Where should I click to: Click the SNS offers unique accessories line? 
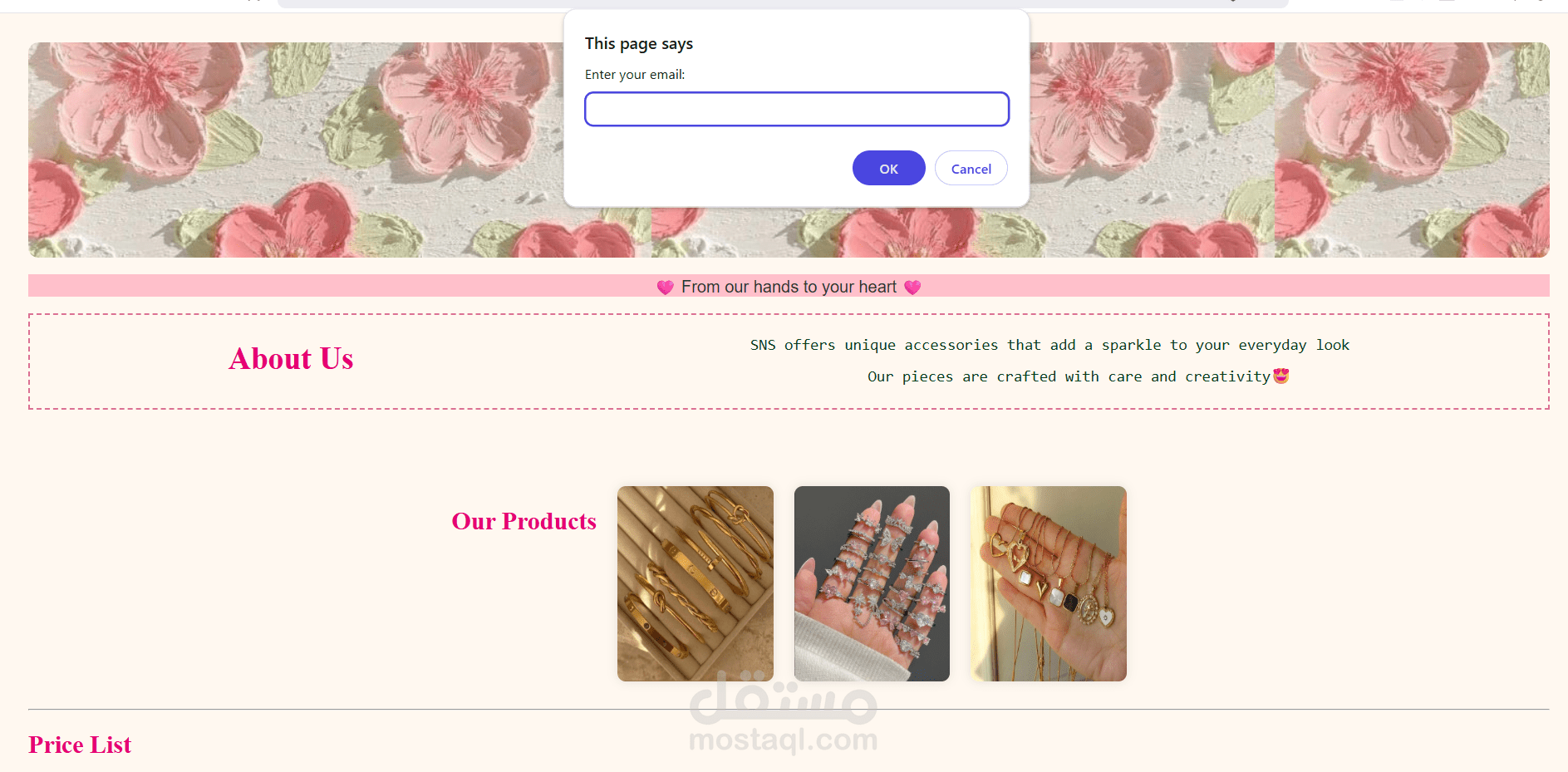pos(1049,345)
